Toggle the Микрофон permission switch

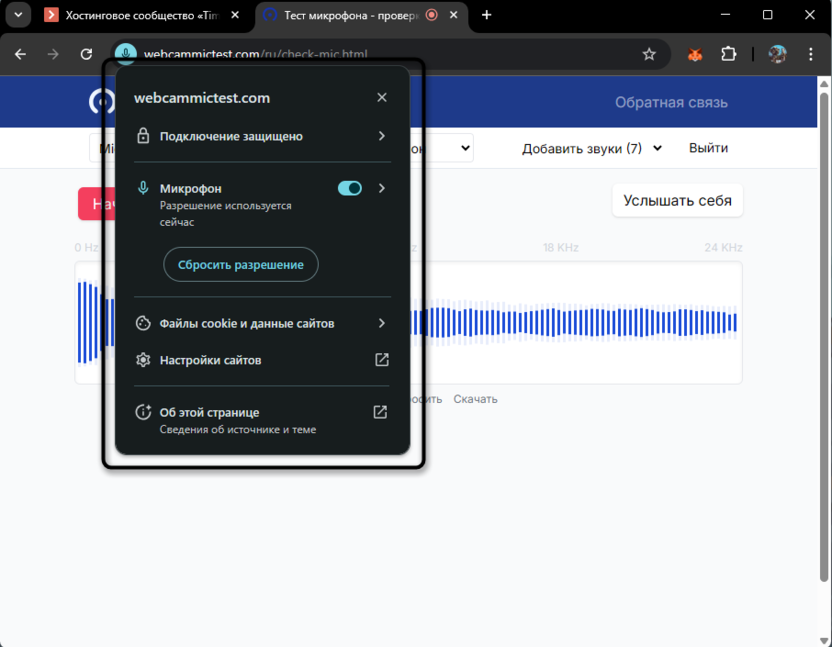pos(350,188)
